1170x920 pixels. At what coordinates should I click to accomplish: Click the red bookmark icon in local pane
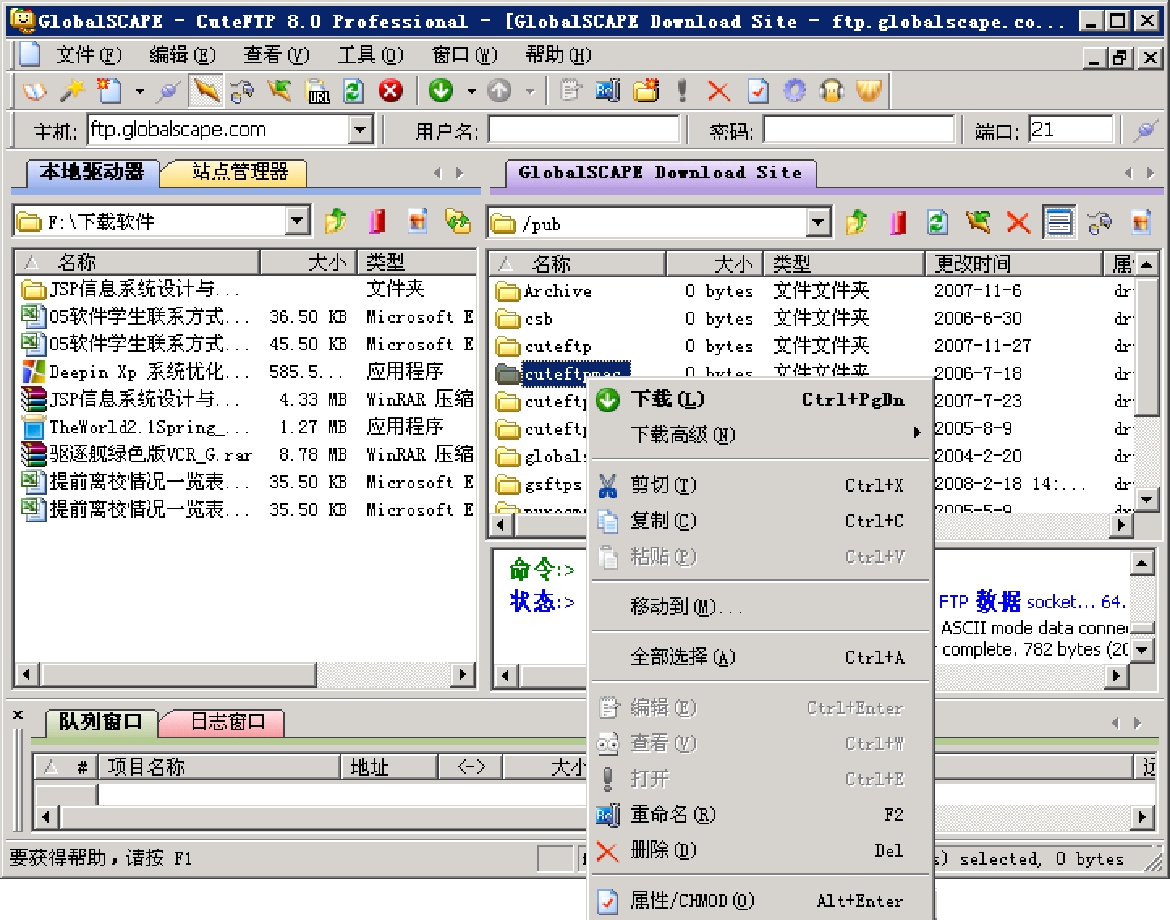click(377, 221)
